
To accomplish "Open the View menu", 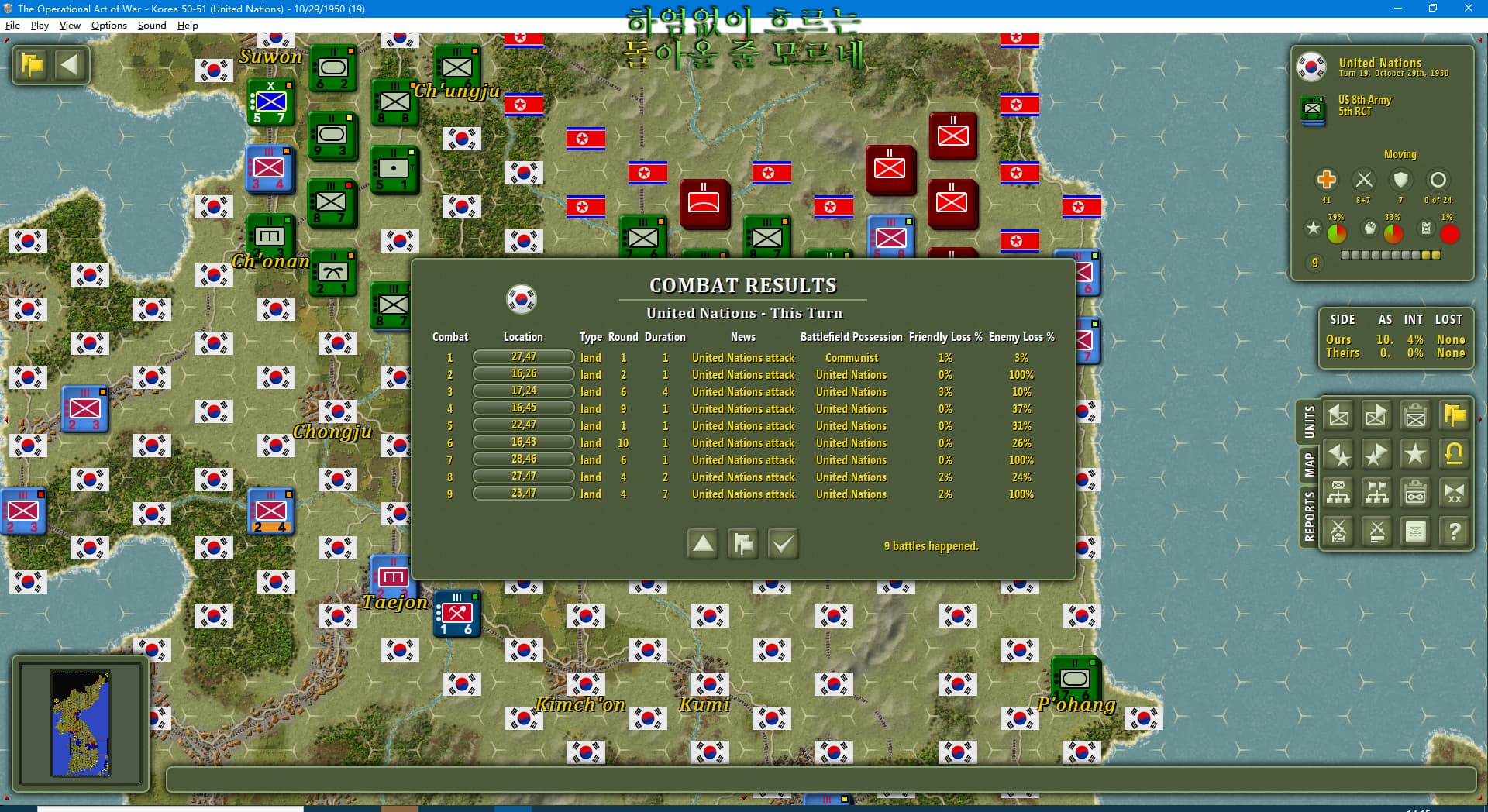I will pos(70,25).
